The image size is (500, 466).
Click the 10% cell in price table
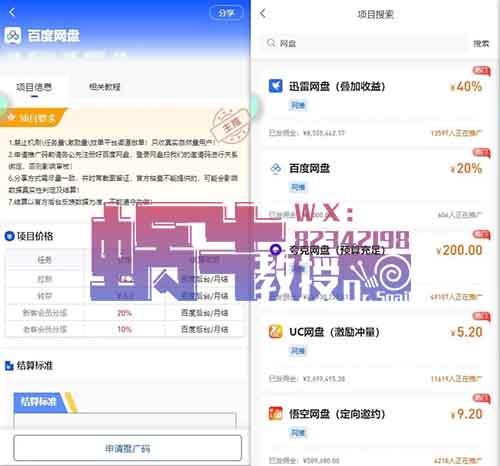click(x=124, y=329)
